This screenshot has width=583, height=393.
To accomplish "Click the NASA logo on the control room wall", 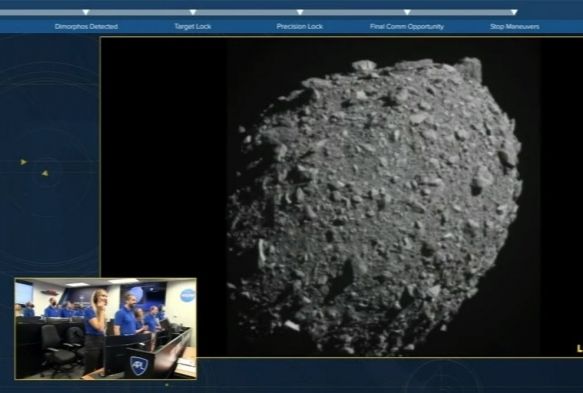I will coord(187,295).
